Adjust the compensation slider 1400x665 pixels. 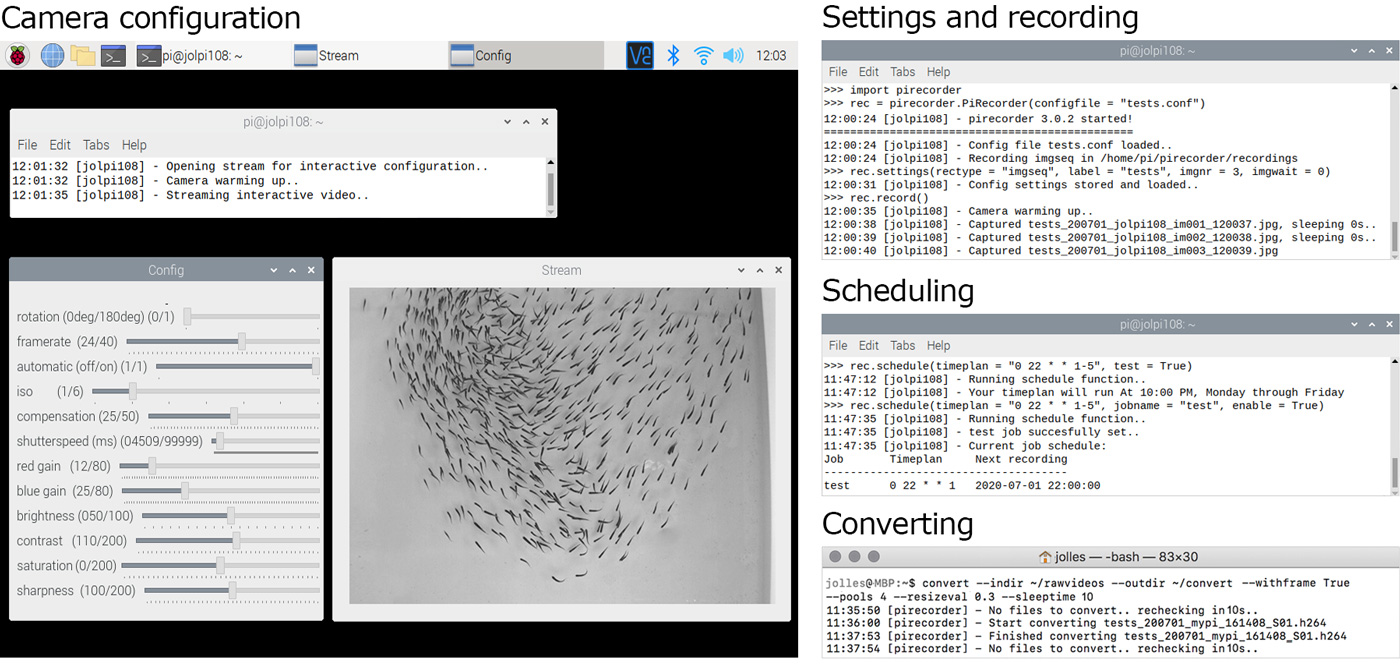234,416
